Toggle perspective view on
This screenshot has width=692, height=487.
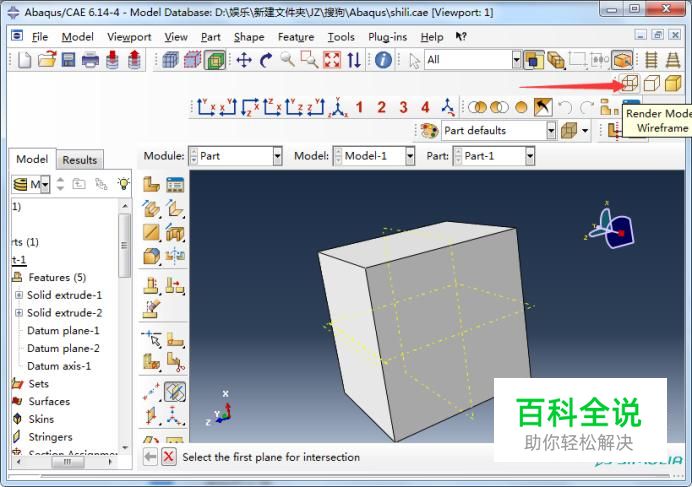point(673,60)
